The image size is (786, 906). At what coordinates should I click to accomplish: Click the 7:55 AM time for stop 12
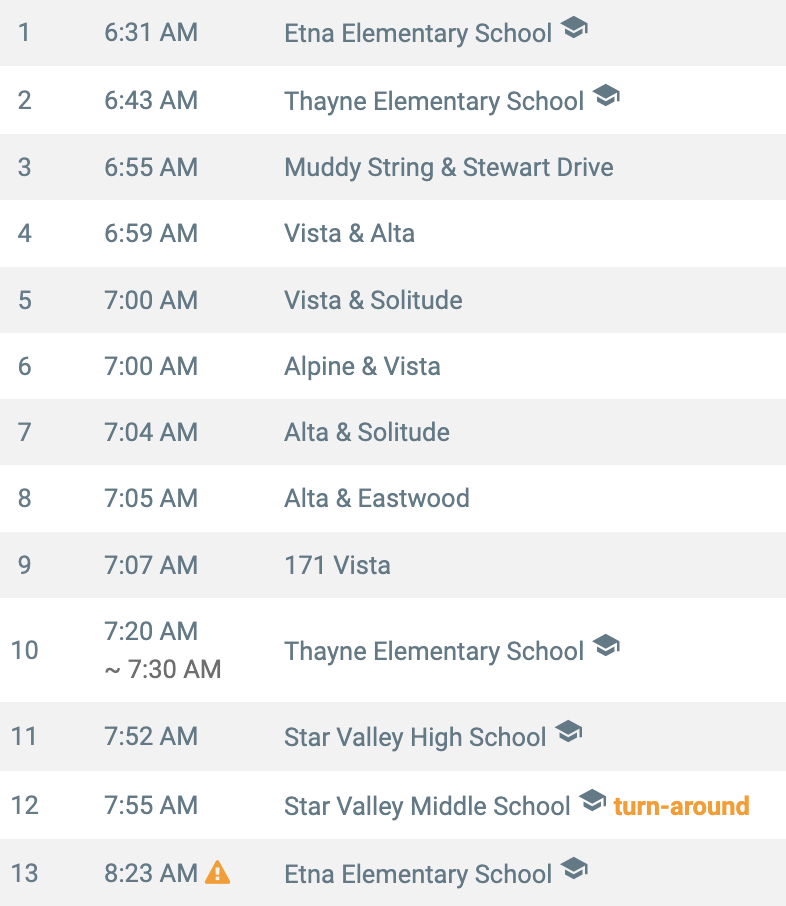coord(151,805)
